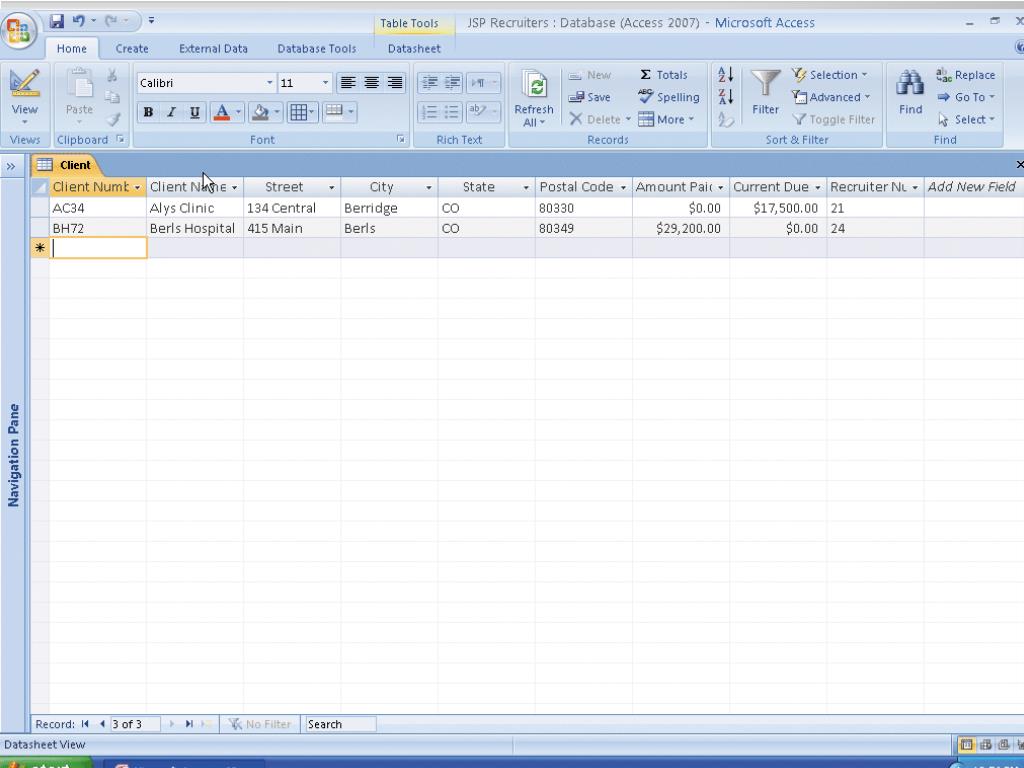Switch to the External Data ribbon tab
1024x768 pixels.
(213, 48)
